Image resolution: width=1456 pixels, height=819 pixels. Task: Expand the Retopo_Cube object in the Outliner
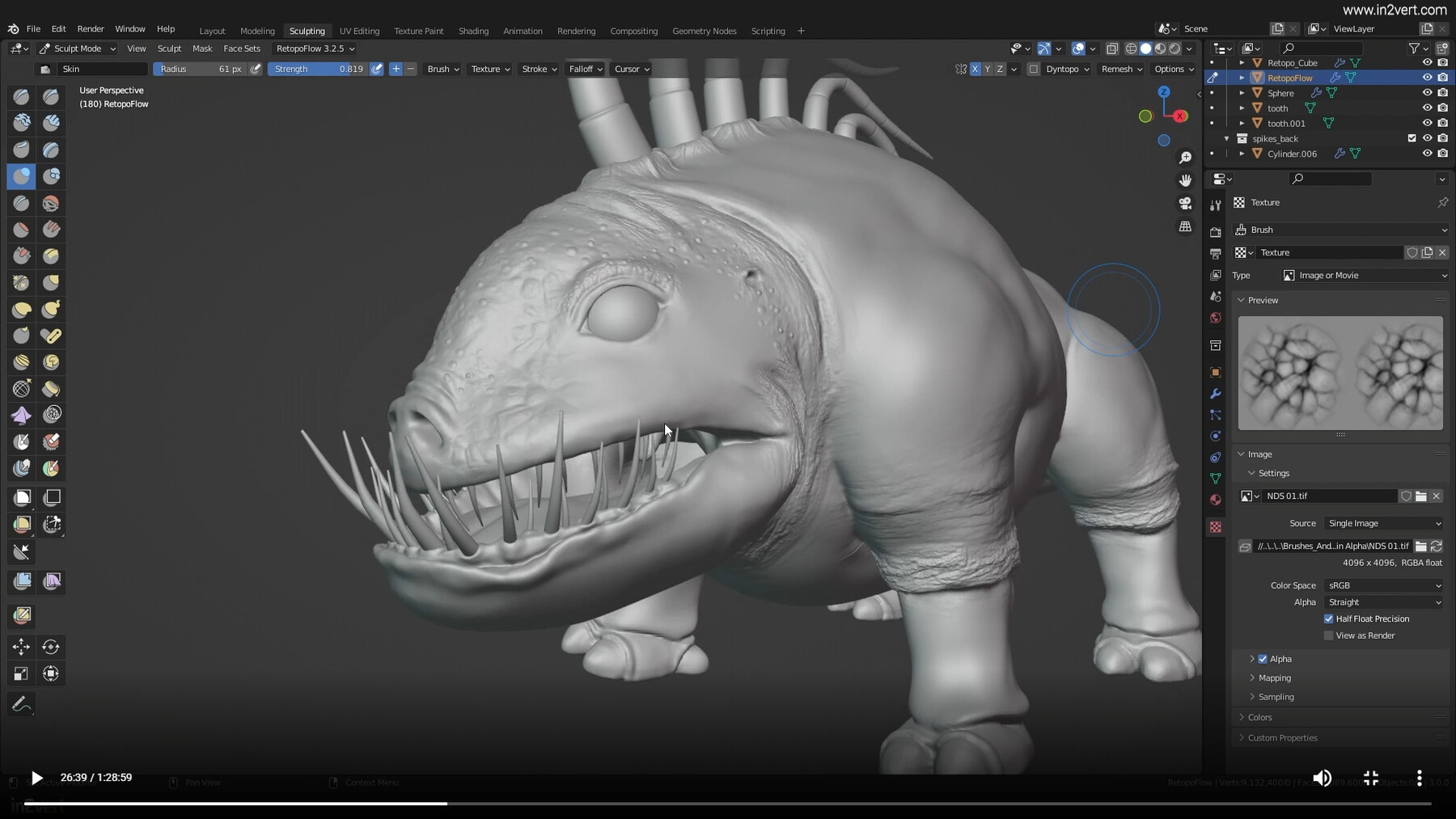pos(1242,62)
